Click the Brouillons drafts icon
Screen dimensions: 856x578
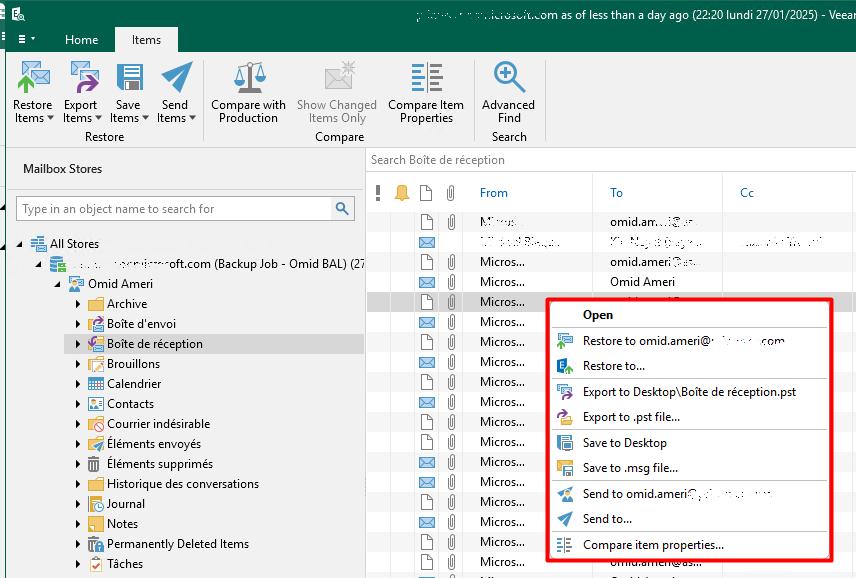point(96,364)
